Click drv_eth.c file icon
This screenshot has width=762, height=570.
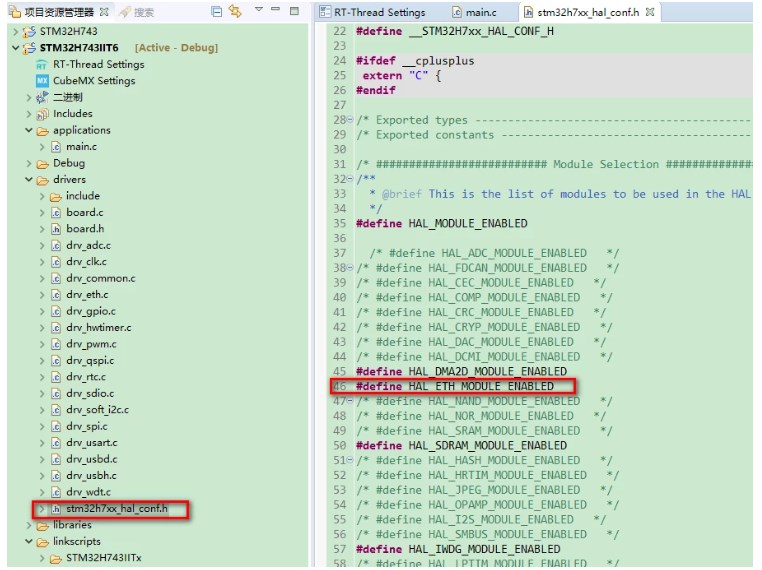tap(56, 295)
